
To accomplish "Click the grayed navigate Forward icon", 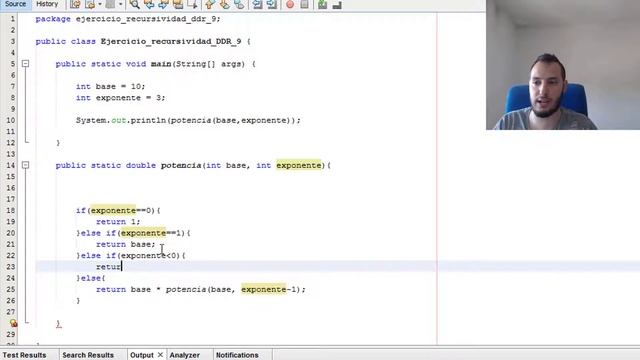I will (110, 4).
